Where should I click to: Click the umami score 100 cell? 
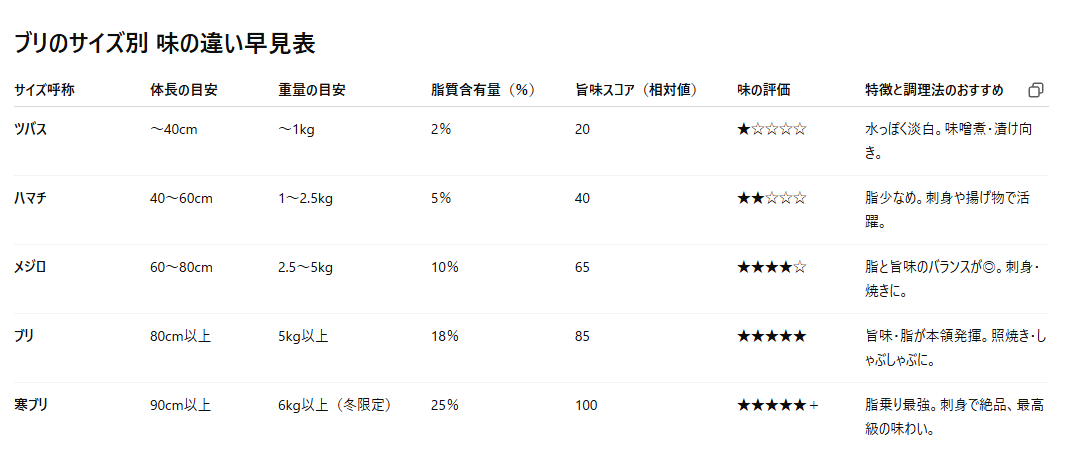coord(586,405)
